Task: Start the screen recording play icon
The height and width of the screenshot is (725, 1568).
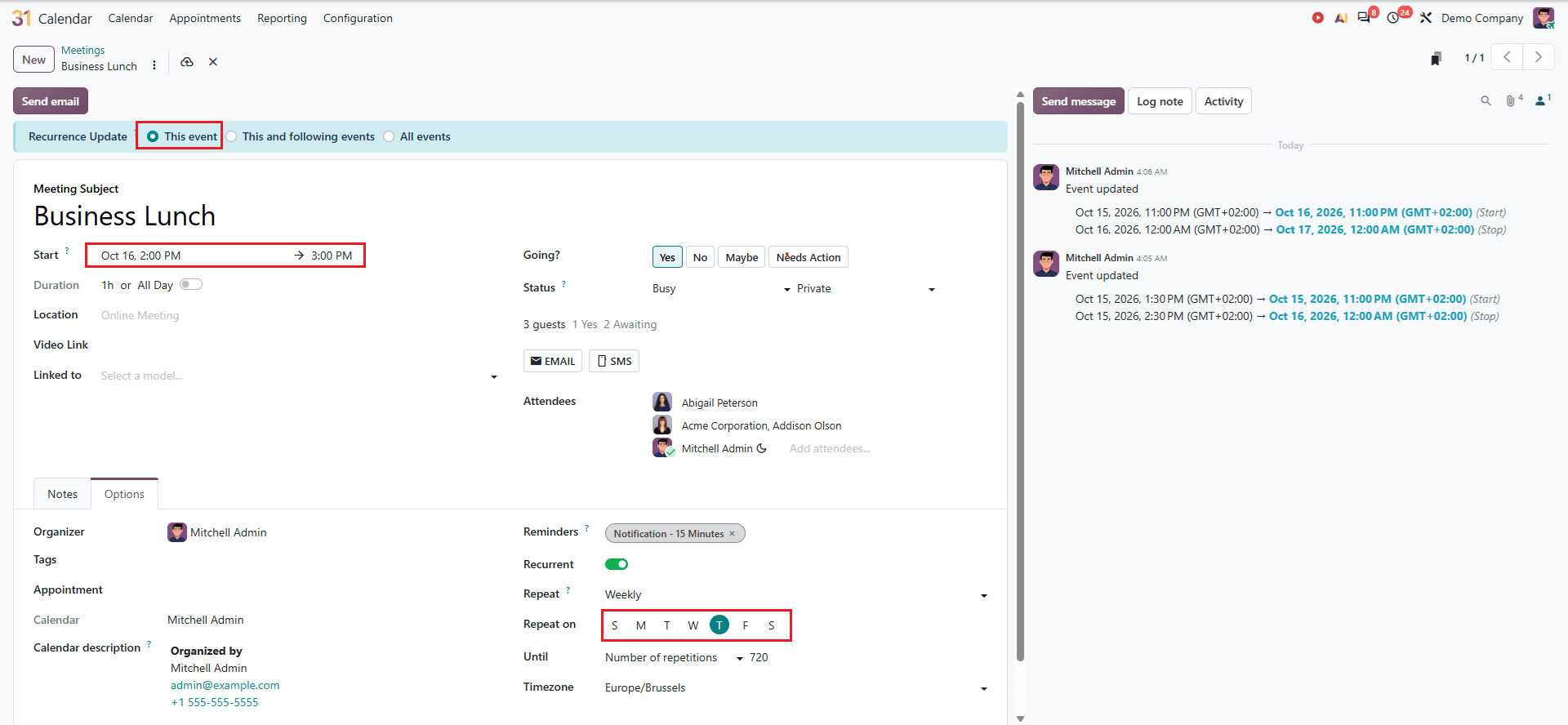Action: (x=1317, y=18)
